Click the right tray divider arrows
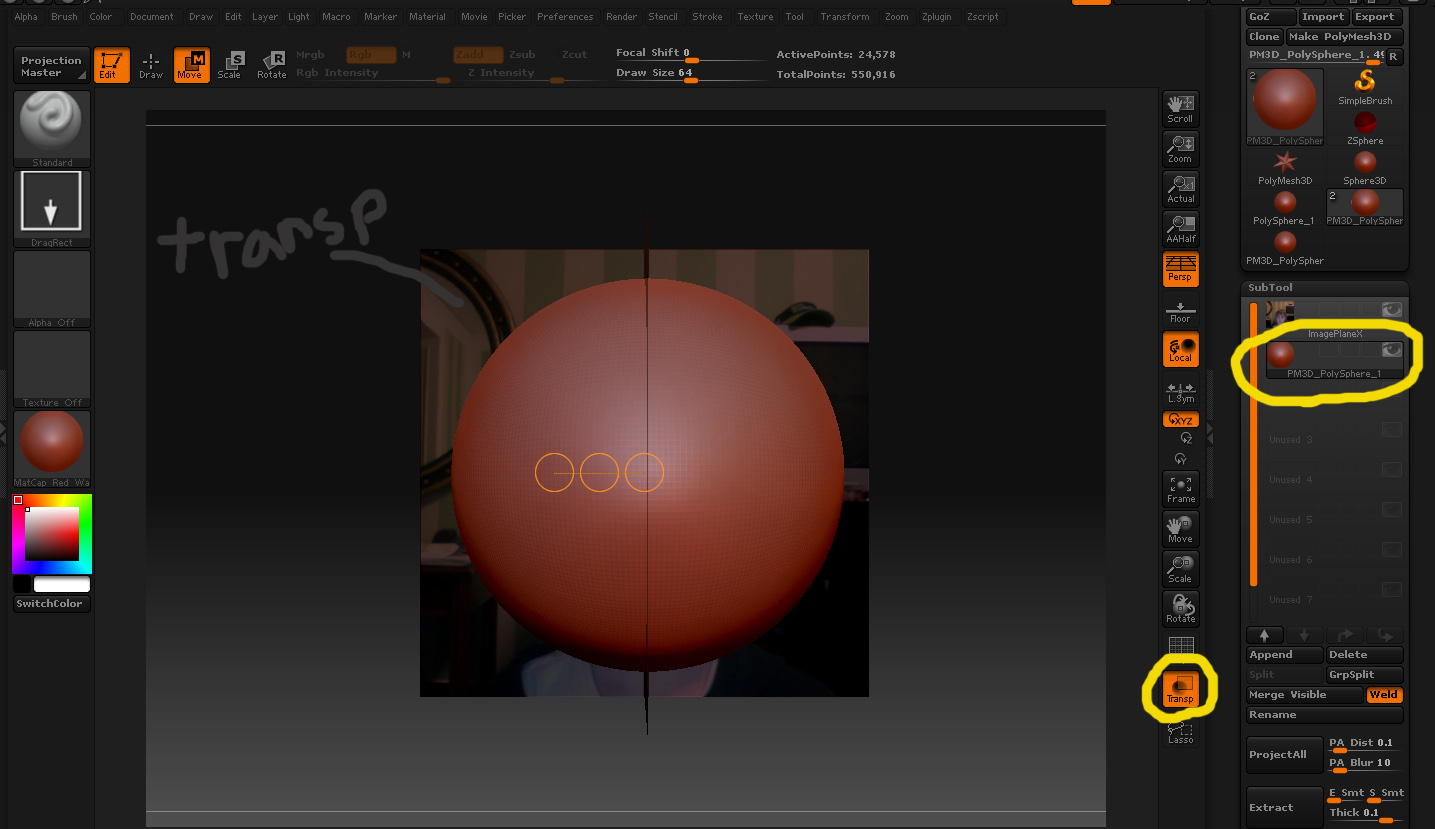 pyautogui.click(x=1209, y=432)
